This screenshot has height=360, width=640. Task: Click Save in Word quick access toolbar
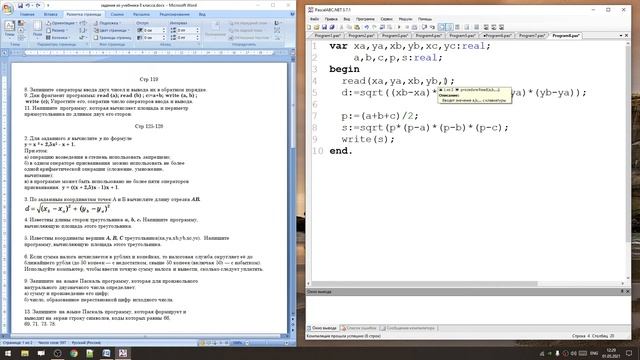pyautogui.click(x=20, y=5)
